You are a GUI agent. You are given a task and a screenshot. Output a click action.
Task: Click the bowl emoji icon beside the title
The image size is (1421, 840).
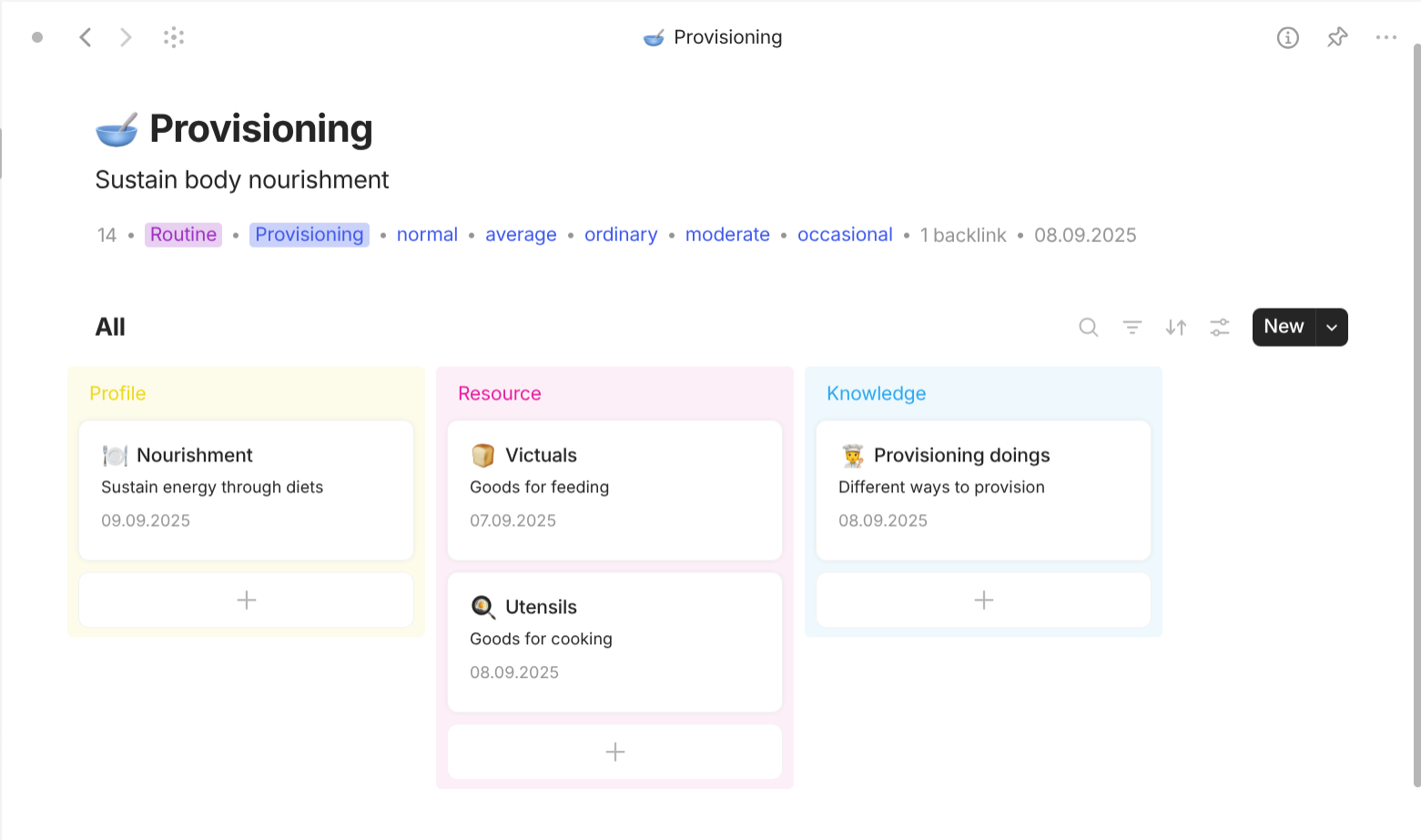coord(115,128)
